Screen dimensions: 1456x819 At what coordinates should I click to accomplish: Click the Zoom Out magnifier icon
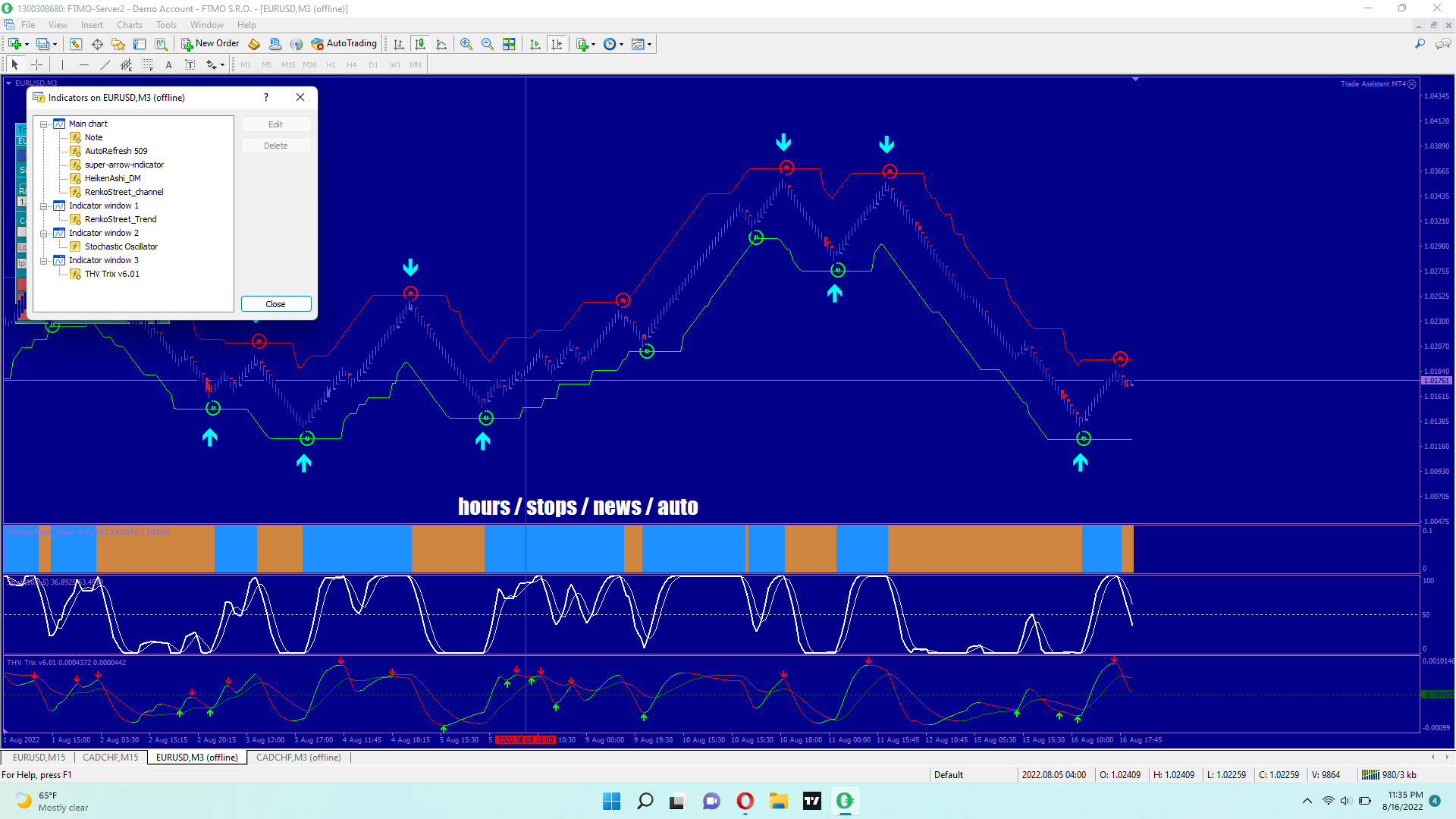488,44
